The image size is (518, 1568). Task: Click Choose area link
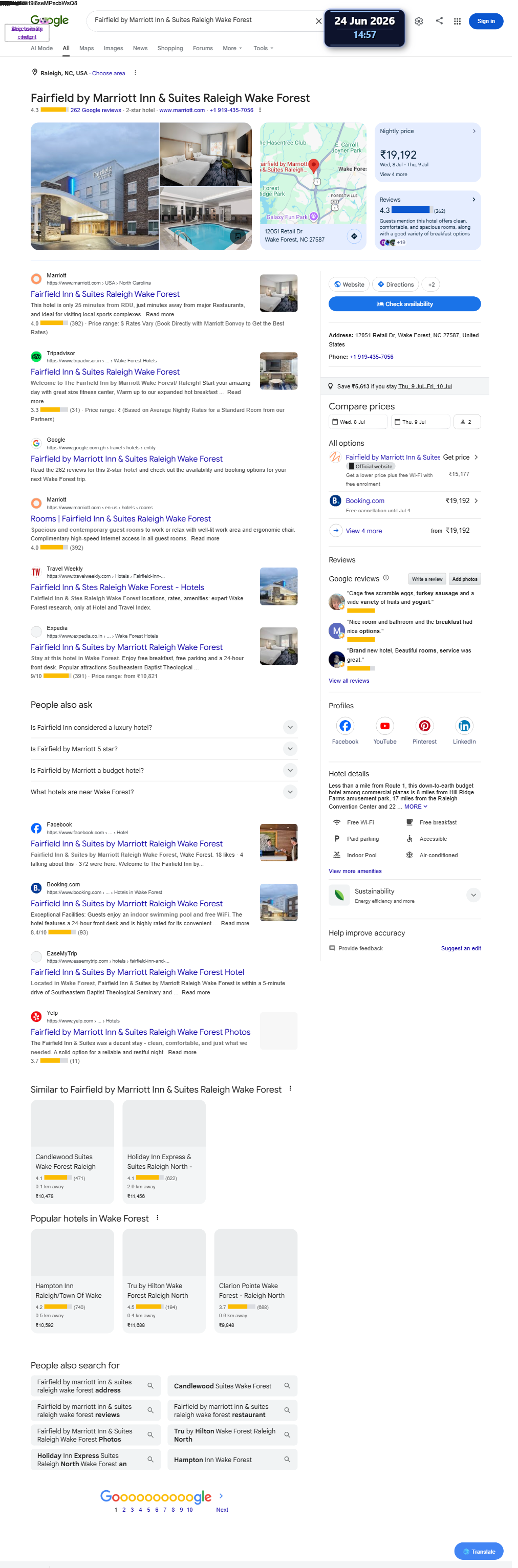(x=109, y=73)
